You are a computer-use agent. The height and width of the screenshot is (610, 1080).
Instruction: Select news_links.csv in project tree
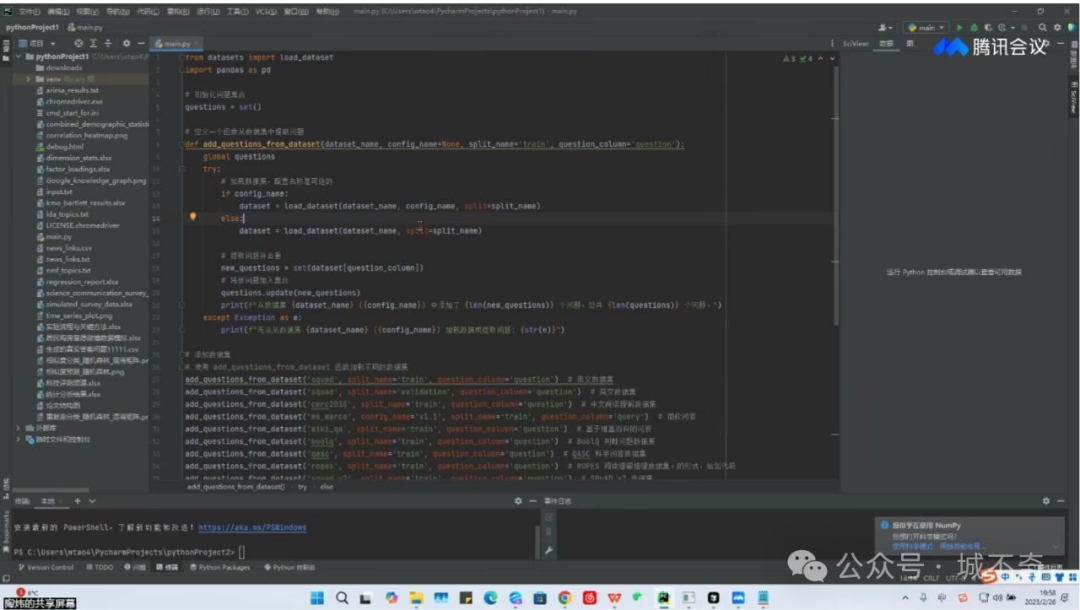tap(63, 248)
